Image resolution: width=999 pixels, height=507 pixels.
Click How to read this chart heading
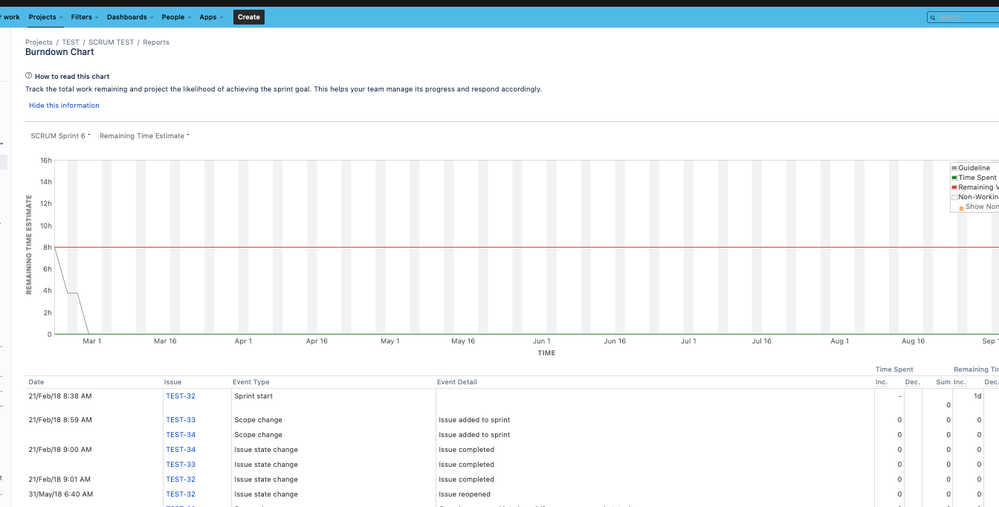coord(72,76)
